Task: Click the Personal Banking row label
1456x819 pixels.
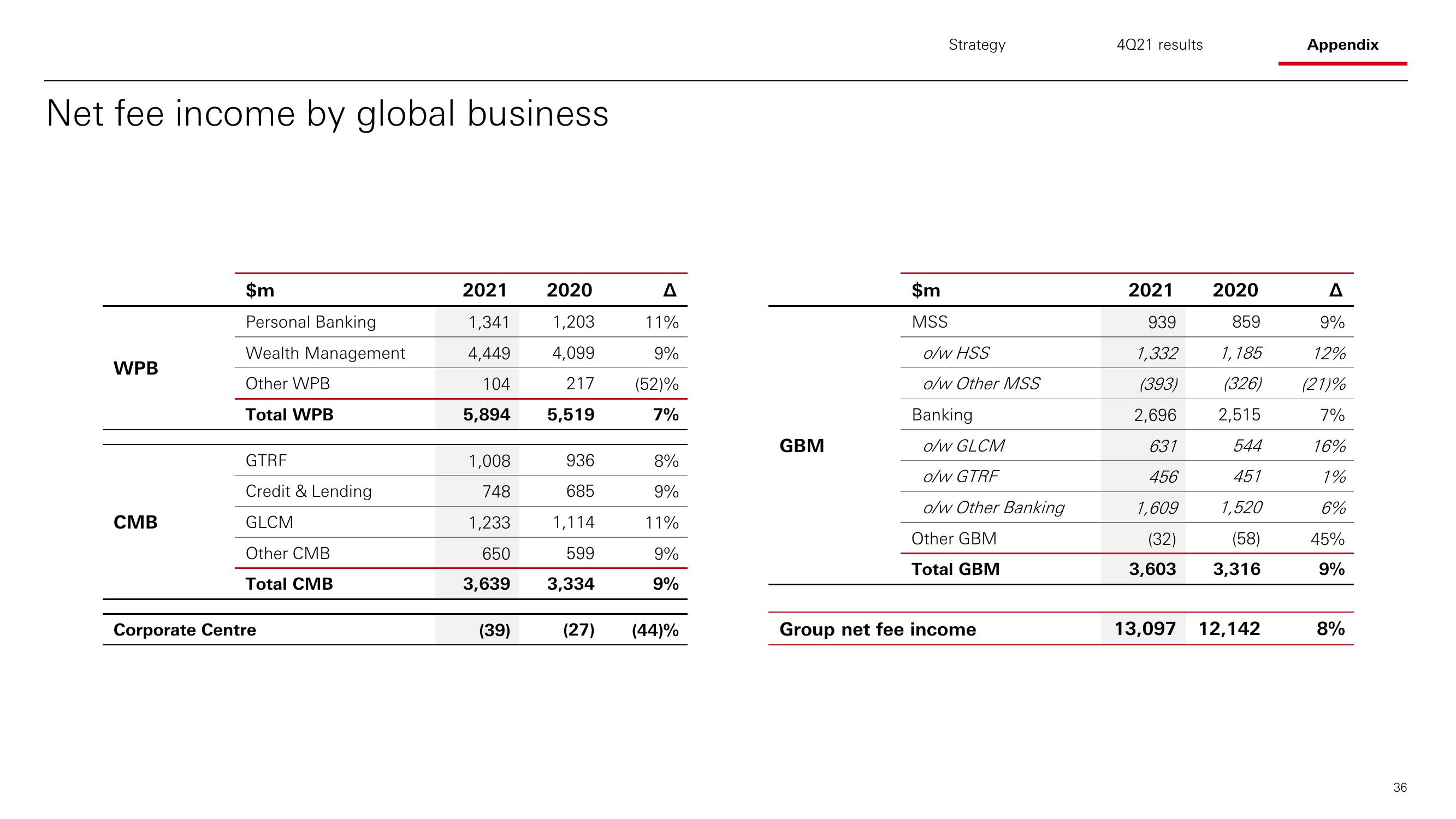Action: (311, 322)
